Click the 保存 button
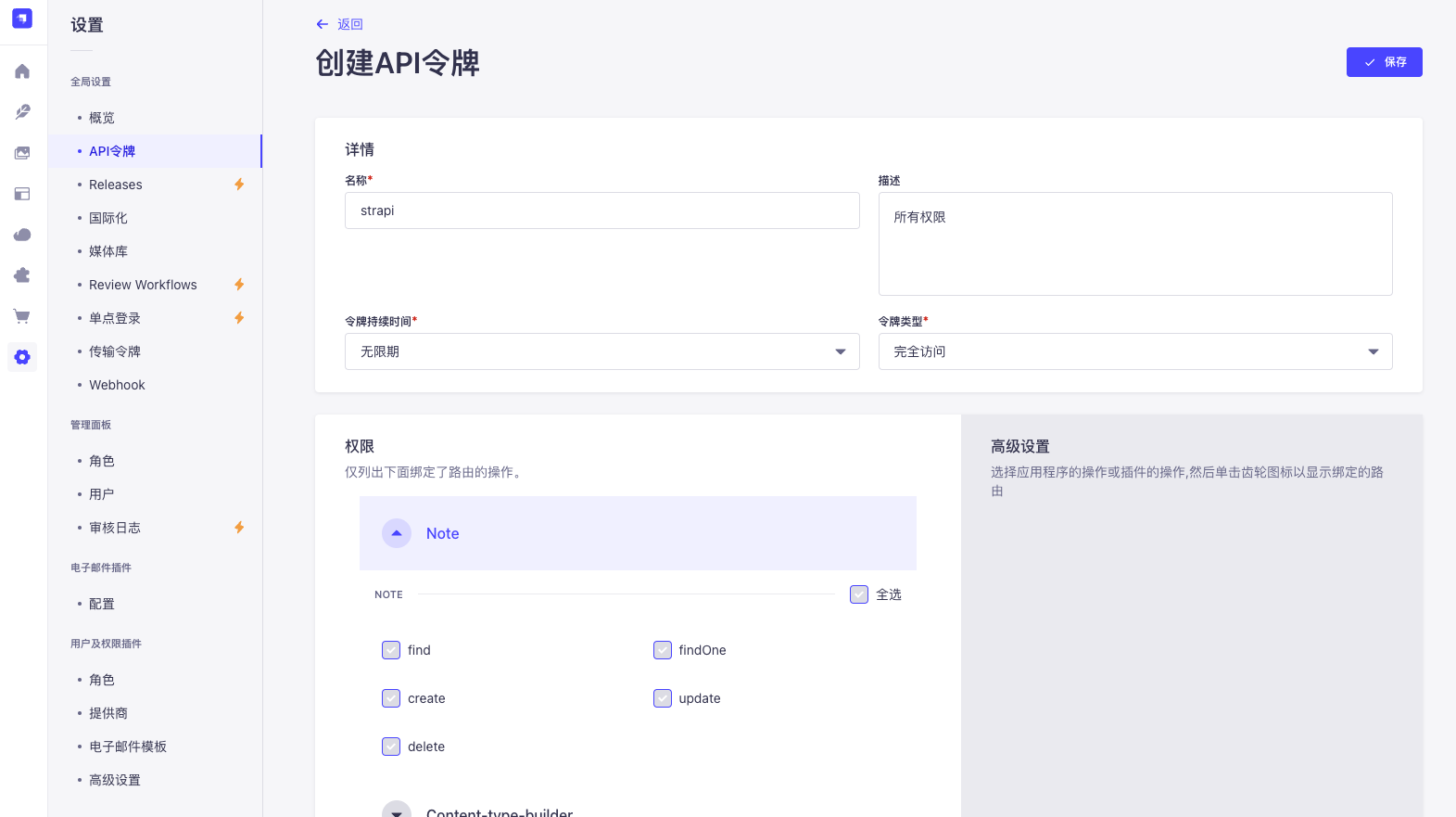This screenshot has height=817, width=1456. pyautogui.click(x=1384, y=62)
